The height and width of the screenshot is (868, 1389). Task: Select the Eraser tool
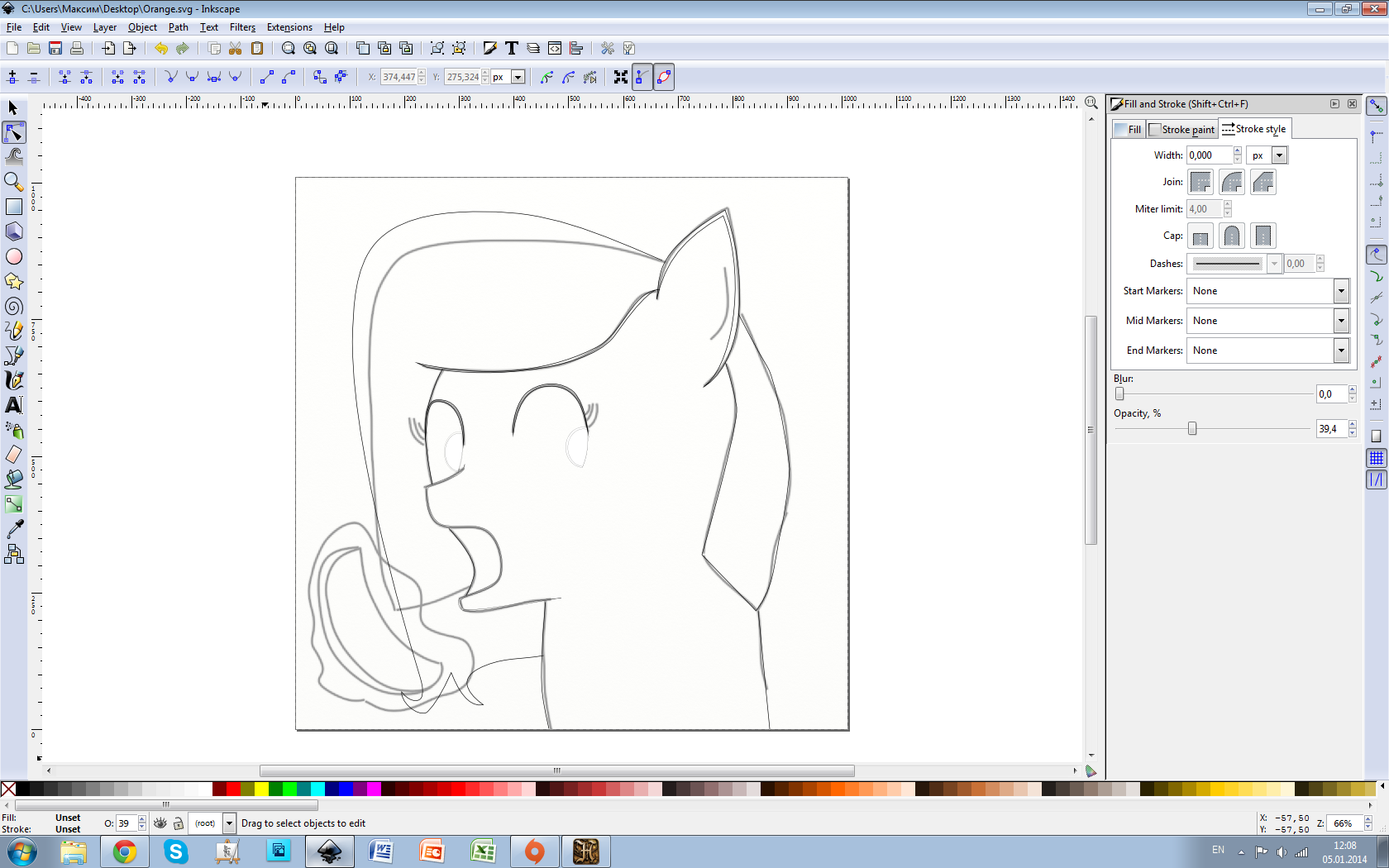click(13, 455)
